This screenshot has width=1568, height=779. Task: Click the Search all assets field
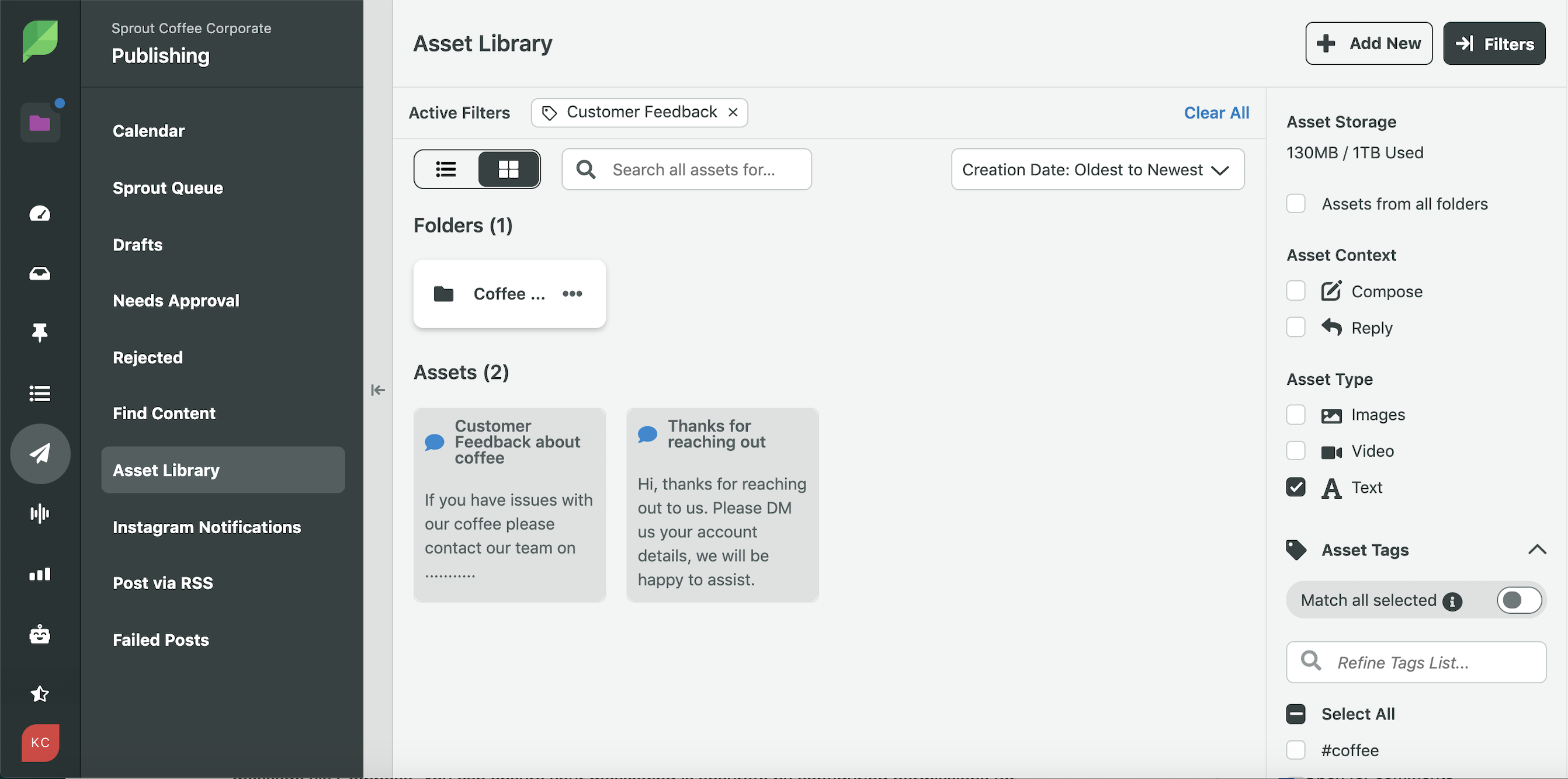(694, 170)
